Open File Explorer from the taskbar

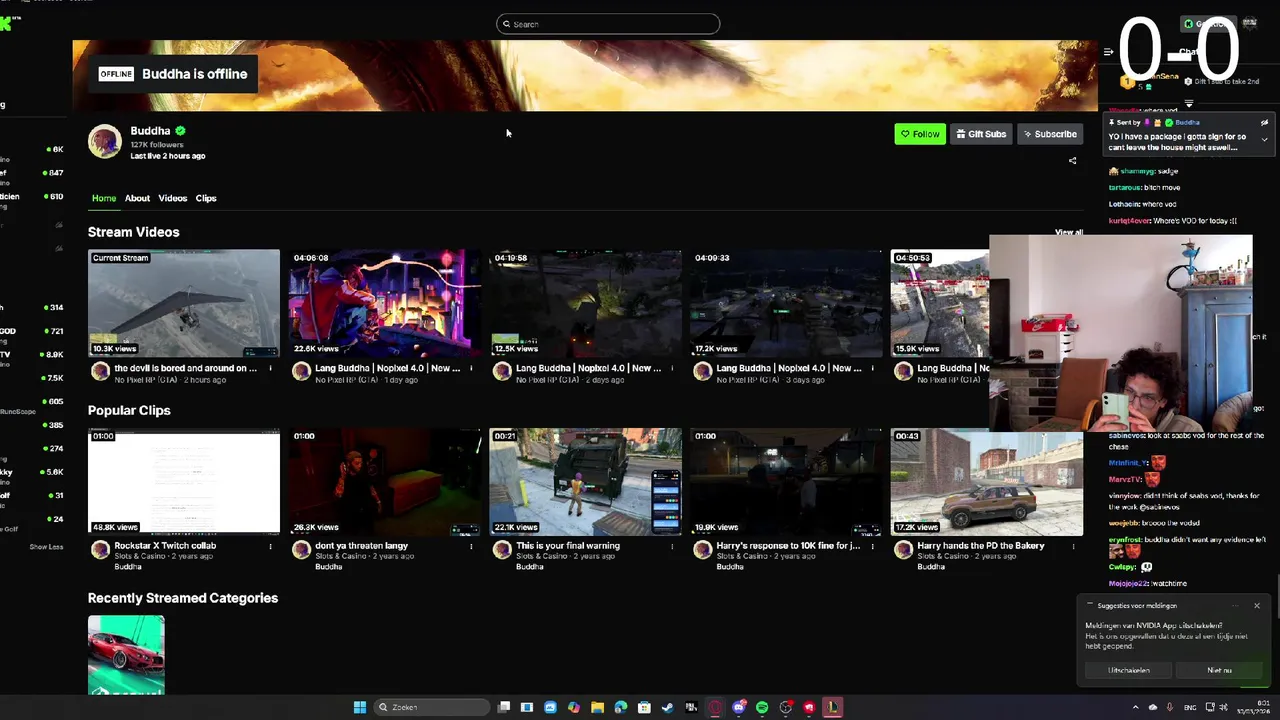click(597, 707)
